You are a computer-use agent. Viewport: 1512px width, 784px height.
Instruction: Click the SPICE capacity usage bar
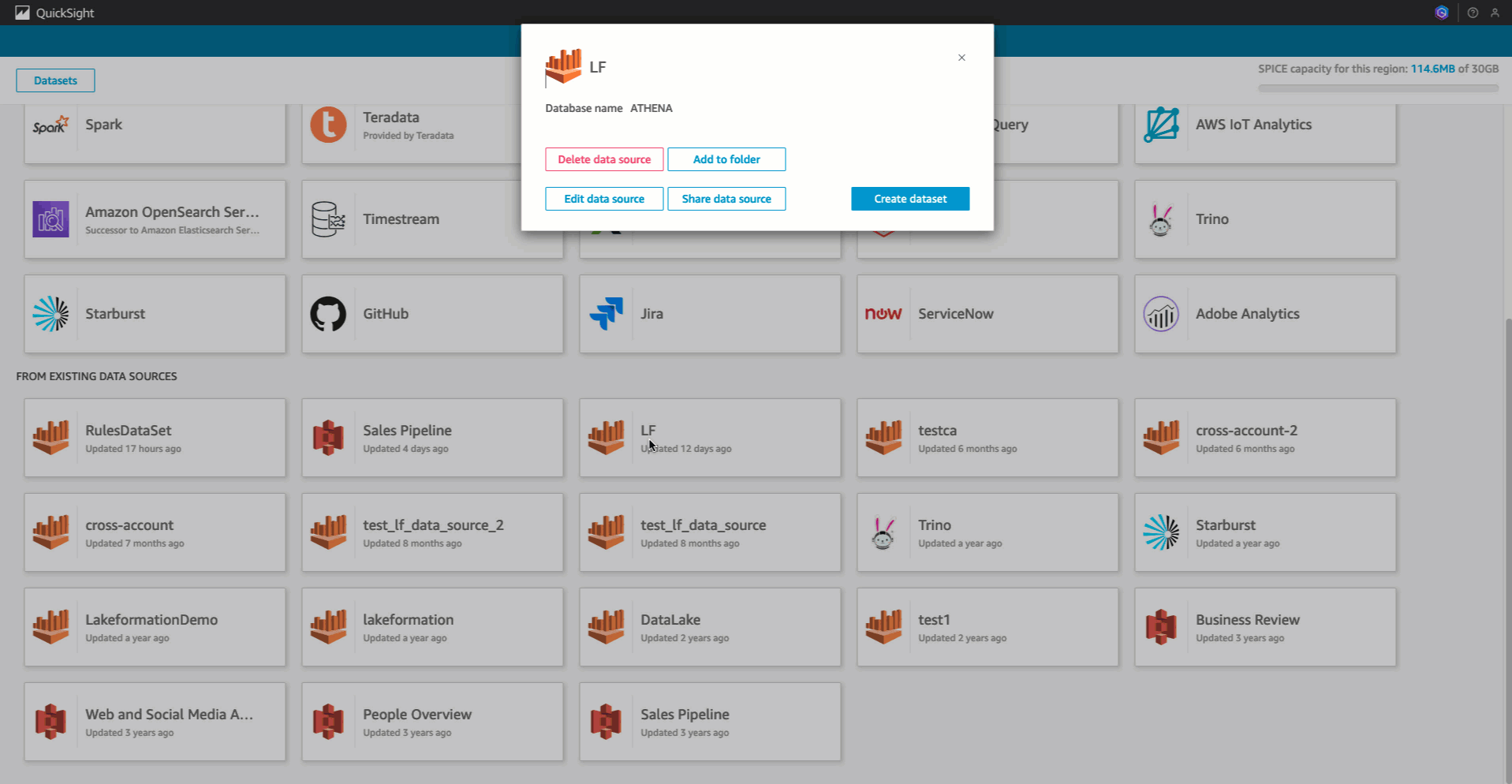click(x=1378, y=88)
